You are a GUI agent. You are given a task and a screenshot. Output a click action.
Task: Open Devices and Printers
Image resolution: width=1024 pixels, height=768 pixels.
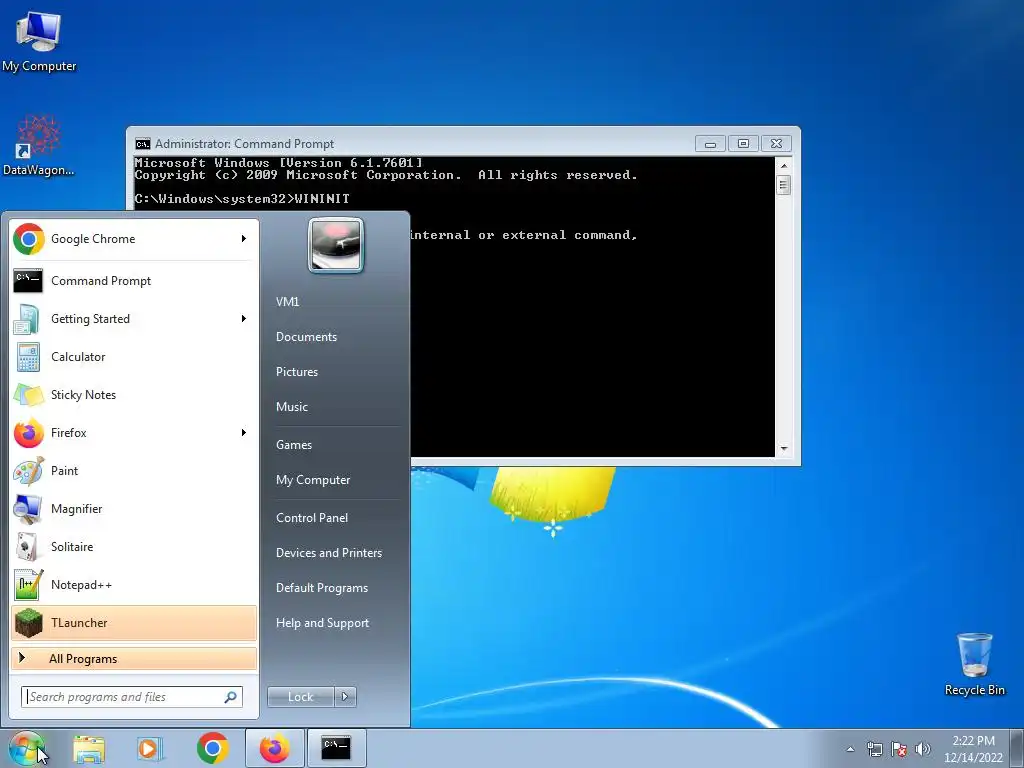(x=329, y=552)
